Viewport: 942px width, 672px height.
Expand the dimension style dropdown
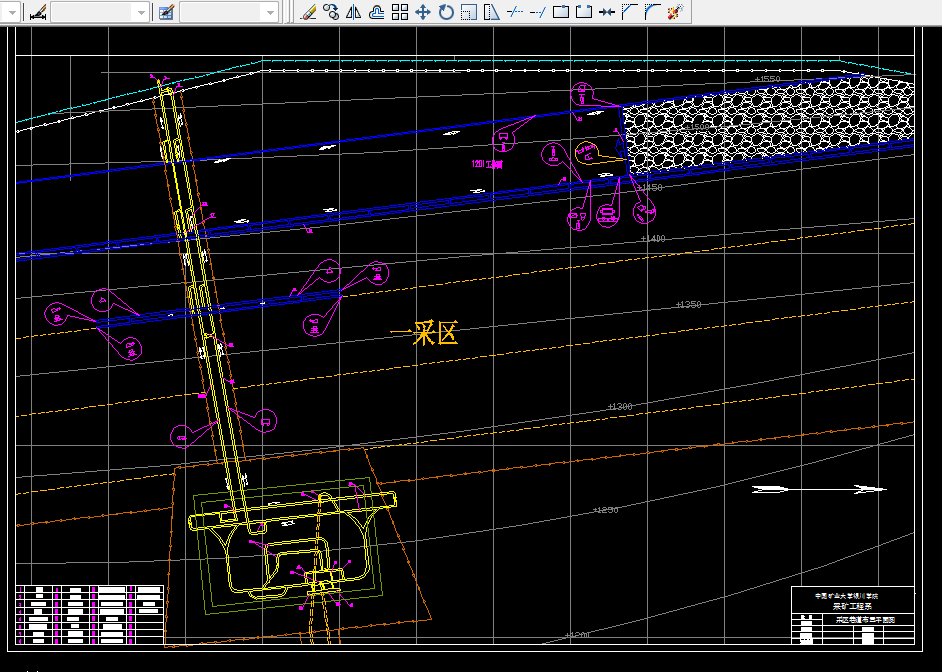click(141, 12)
